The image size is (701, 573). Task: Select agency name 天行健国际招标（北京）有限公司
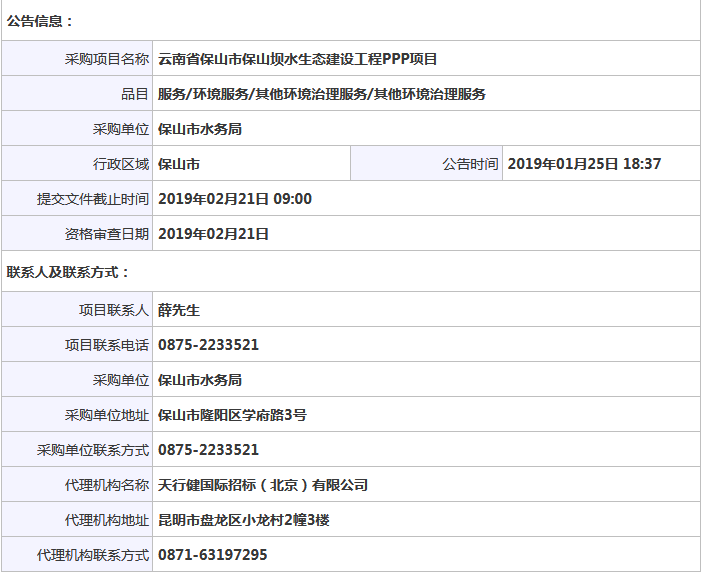(263, 485)
